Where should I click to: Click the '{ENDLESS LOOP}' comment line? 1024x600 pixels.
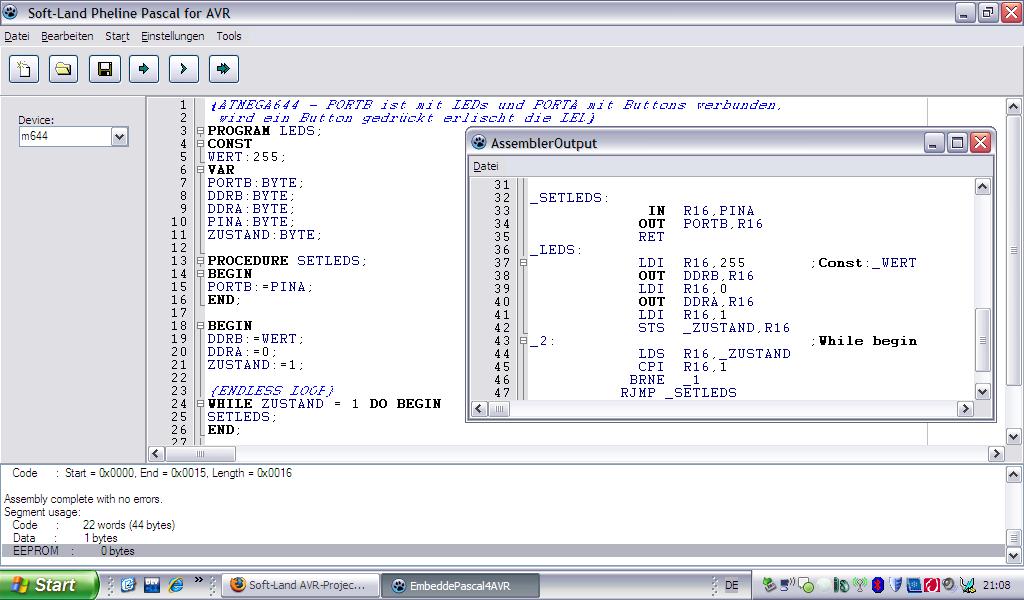coord(272,390)
